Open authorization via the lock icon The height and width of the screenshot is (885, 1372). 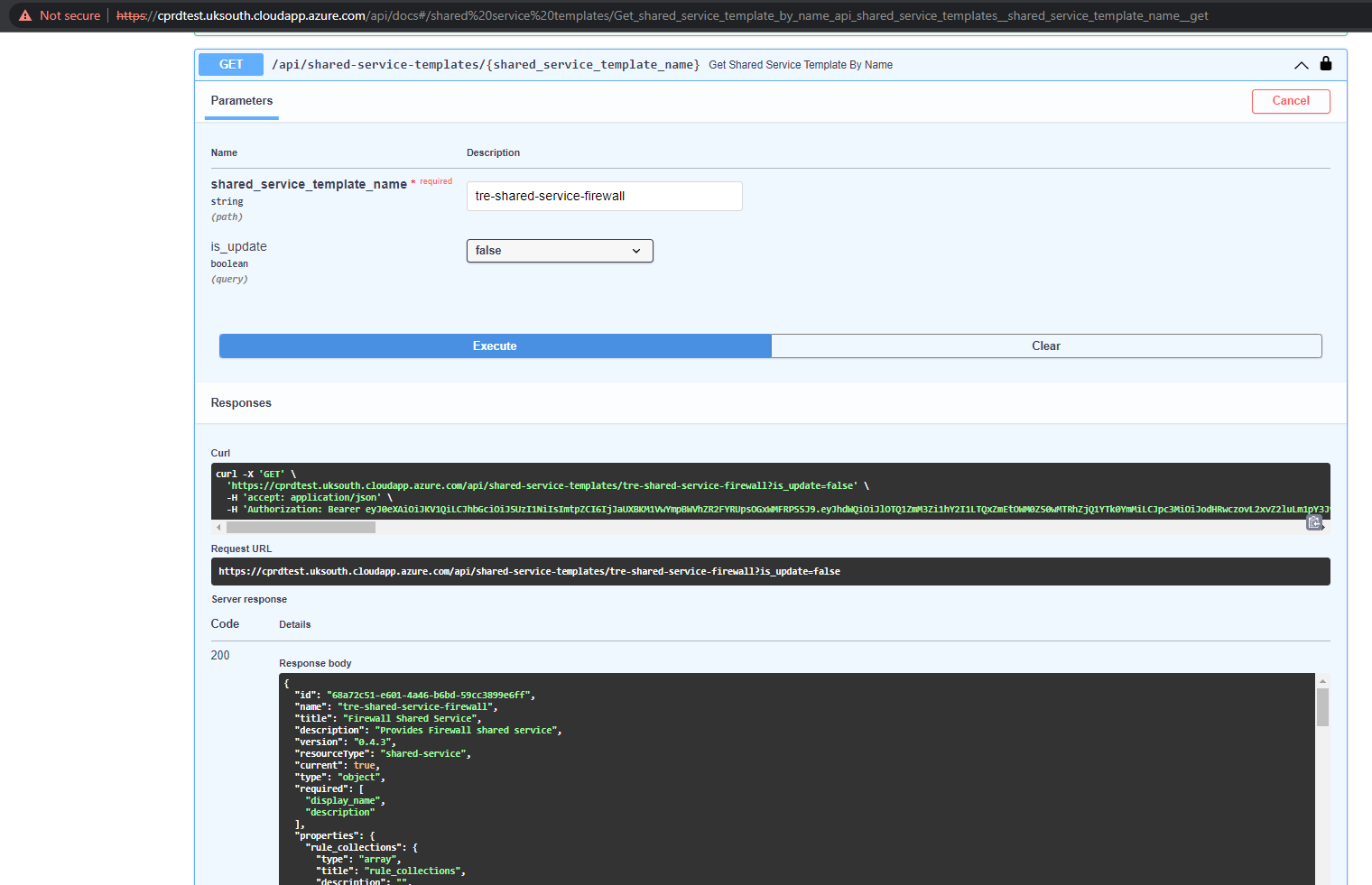coord(1325,64)
